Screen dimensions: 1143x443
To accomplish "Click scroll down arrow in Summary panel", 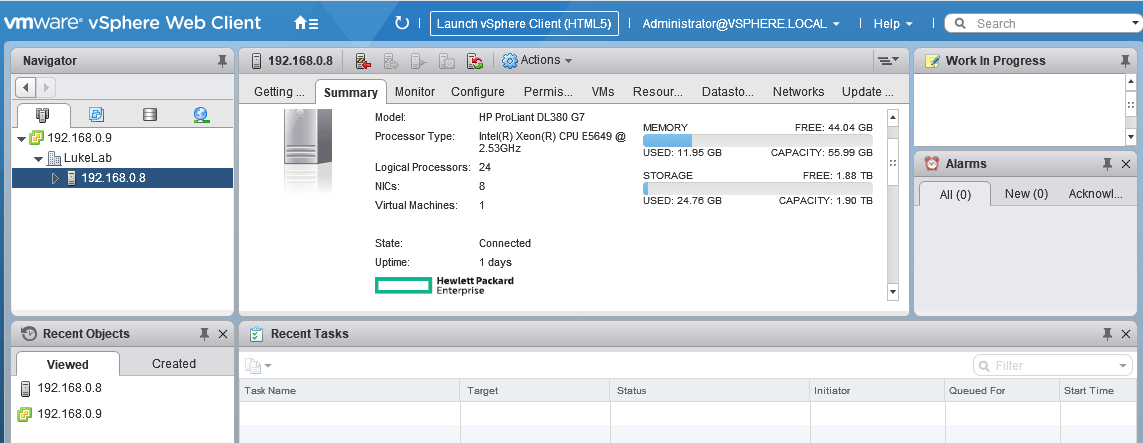I will [x=893, y=291].
